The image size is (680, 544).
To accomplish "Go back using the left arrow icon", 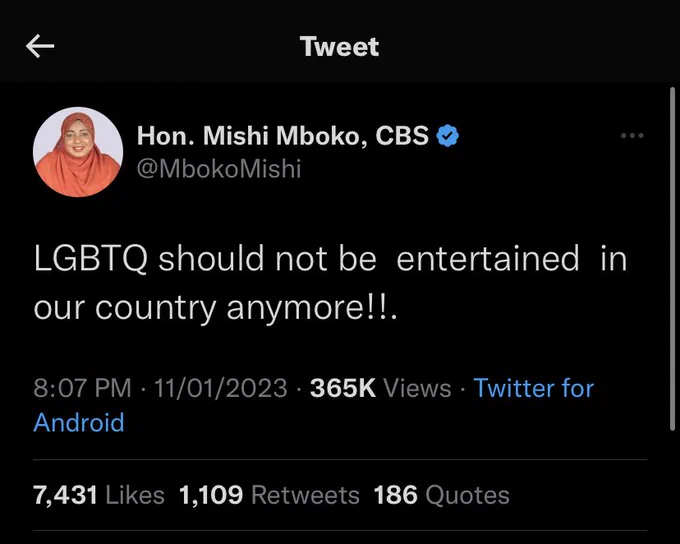I will coord(40,46).
